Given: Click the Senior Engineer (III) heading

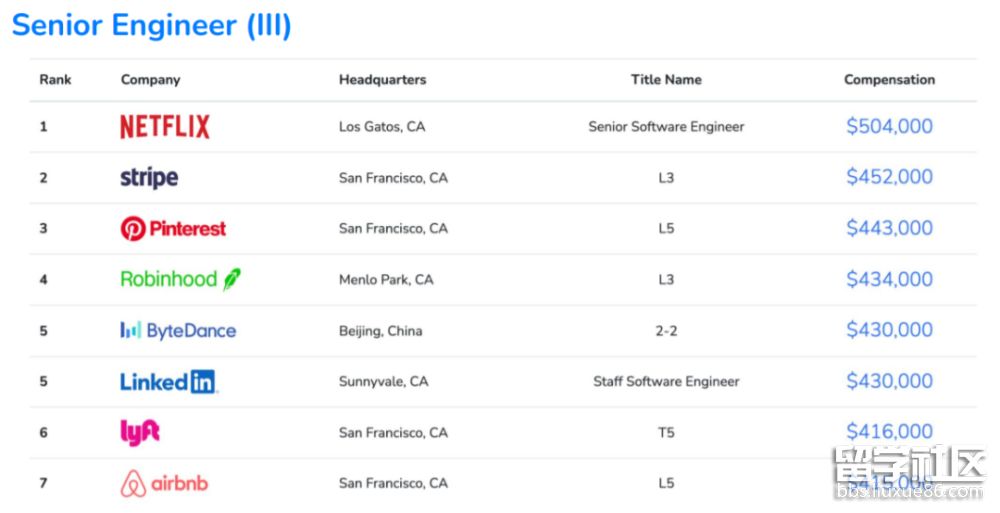Looking at the screenshot, I should coord(152,25).
